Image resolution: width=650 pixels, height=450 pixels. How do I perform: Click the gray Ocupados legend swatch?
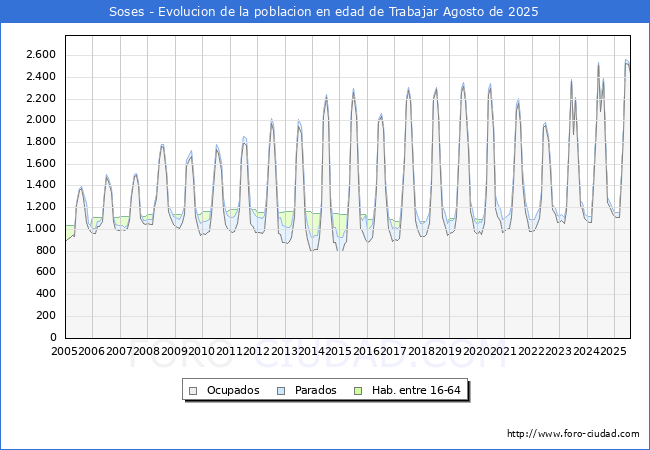(x=194, y=390)
